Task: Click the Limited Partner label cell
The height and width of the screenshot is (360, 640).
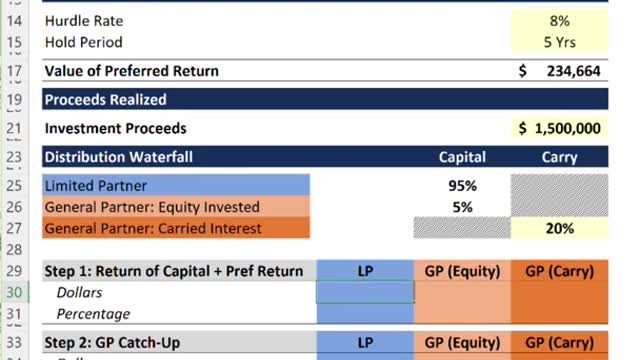Action: (176, 186)
